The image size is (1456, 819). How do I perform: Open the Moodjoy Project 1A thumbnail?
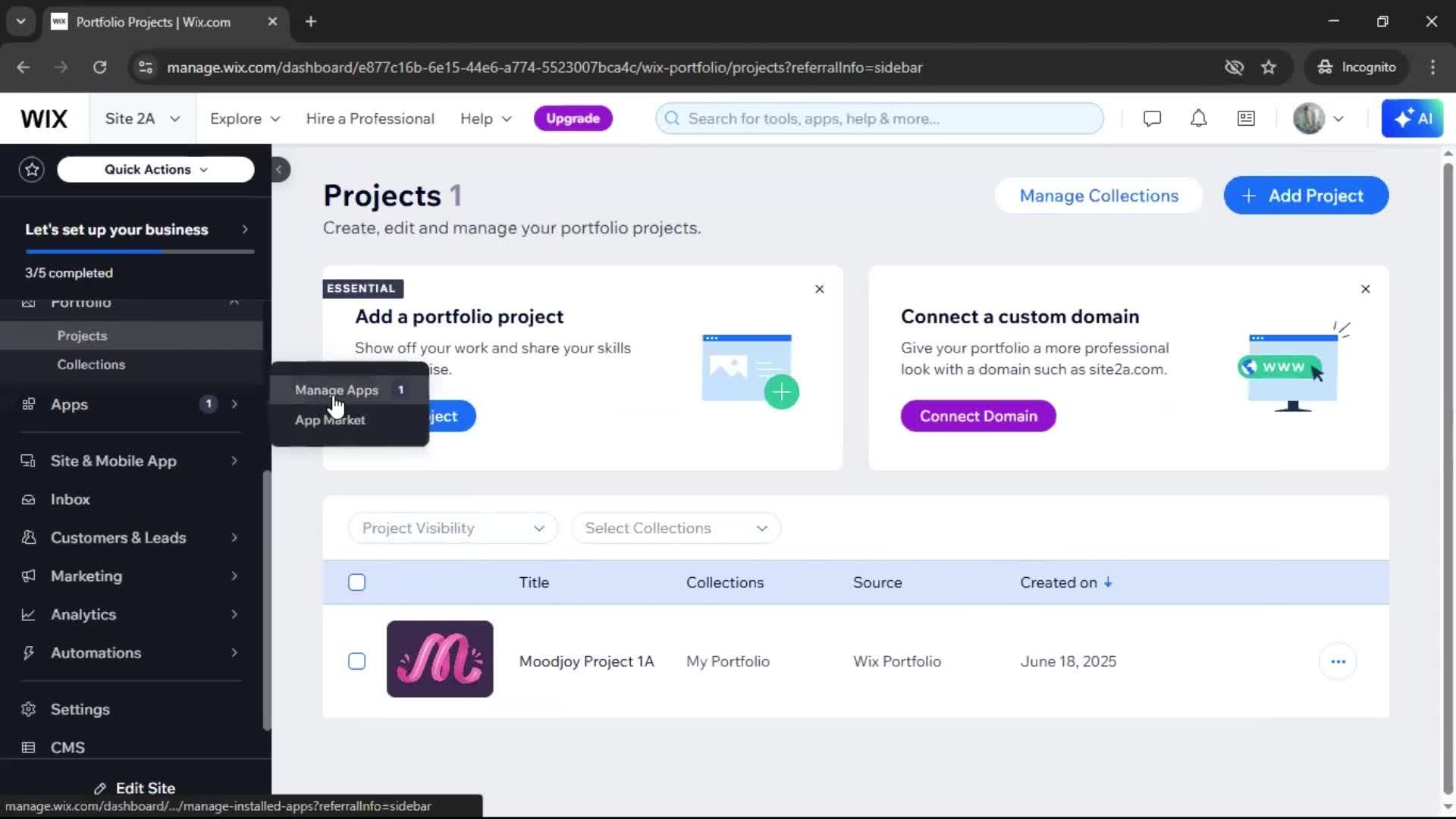point(440,659)
